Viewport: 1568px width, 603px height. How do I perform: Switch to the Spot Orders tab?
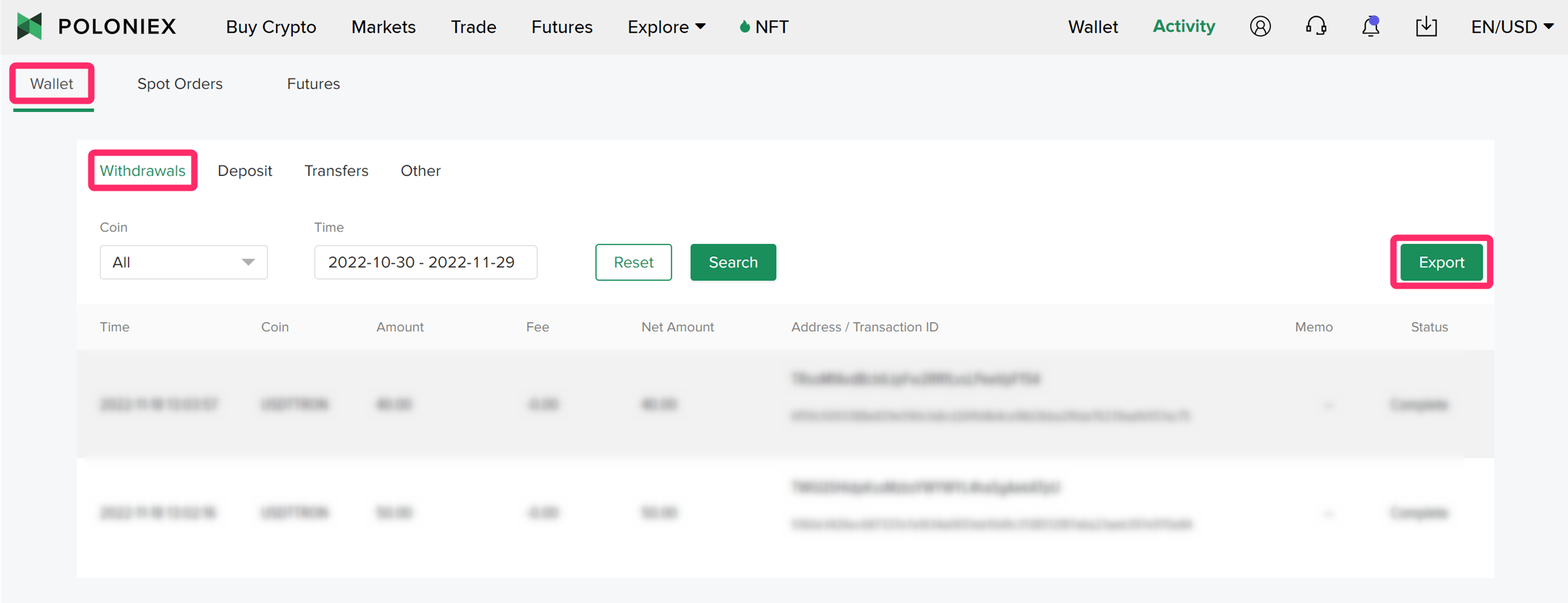(180, 84)
